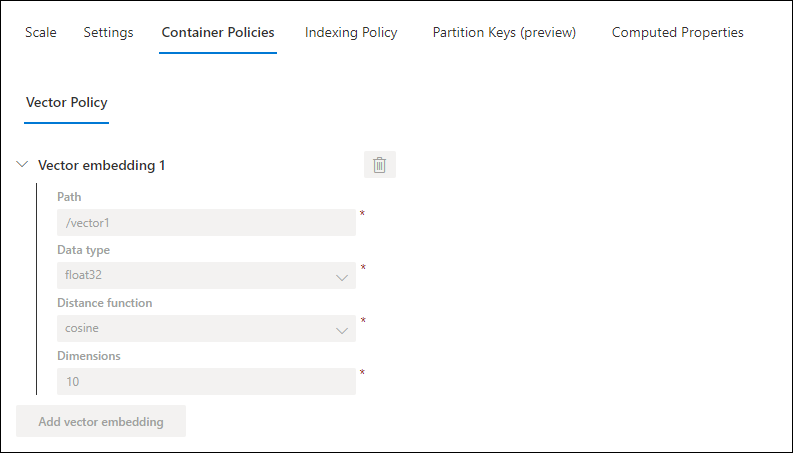Open the Partition Keys (preview) tab

504,32
